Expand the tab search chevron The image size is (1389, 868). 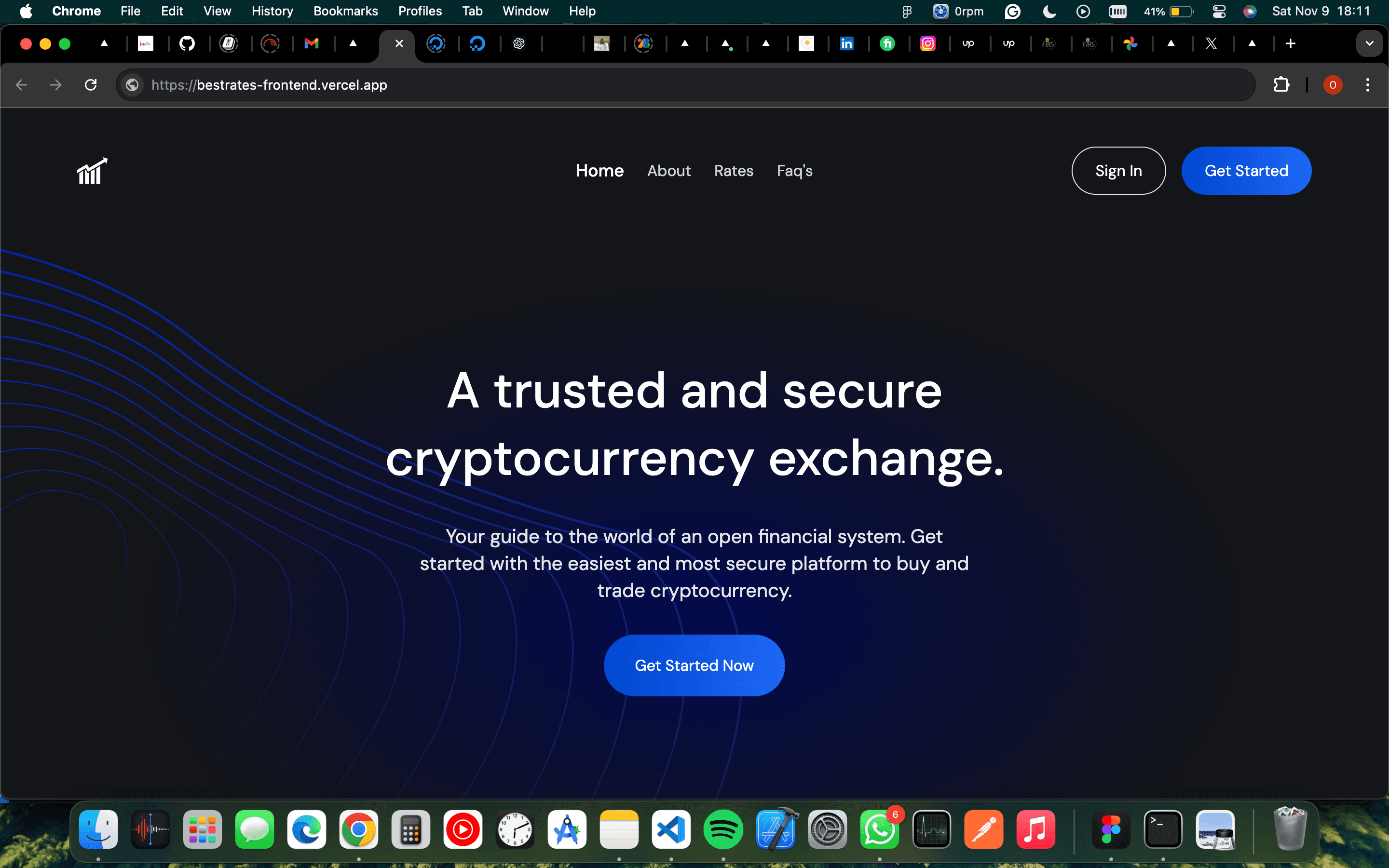coord(1370,43)
